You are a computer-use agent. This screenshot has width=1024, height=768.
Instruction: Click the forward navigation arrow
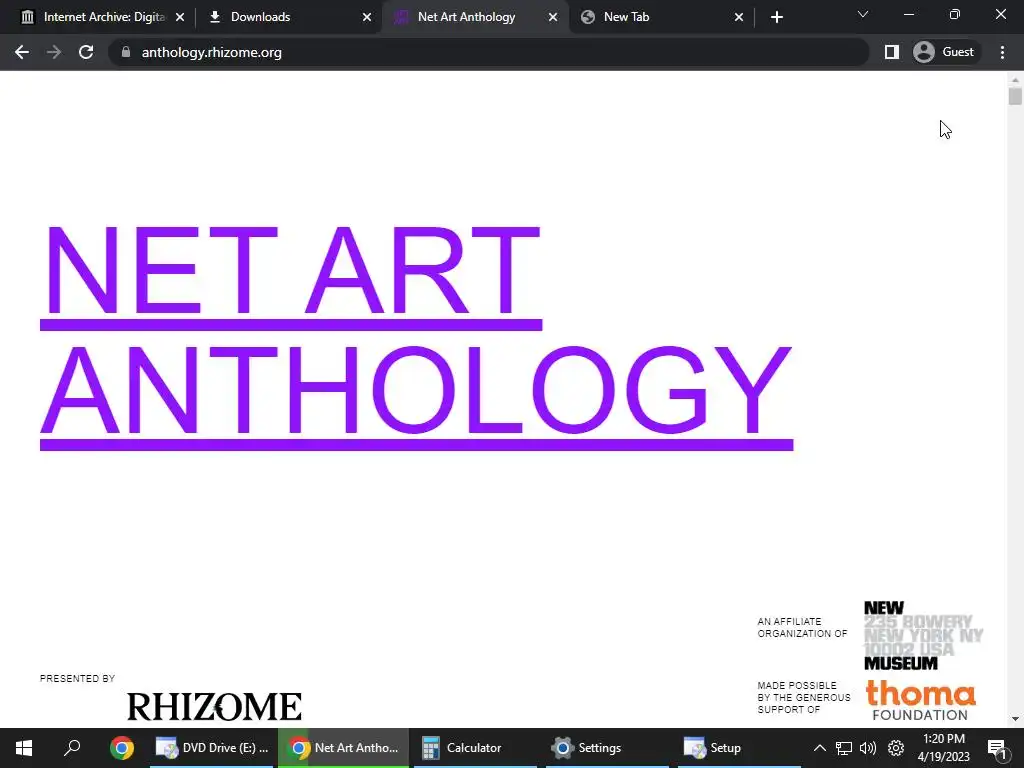tap(54, 52)
